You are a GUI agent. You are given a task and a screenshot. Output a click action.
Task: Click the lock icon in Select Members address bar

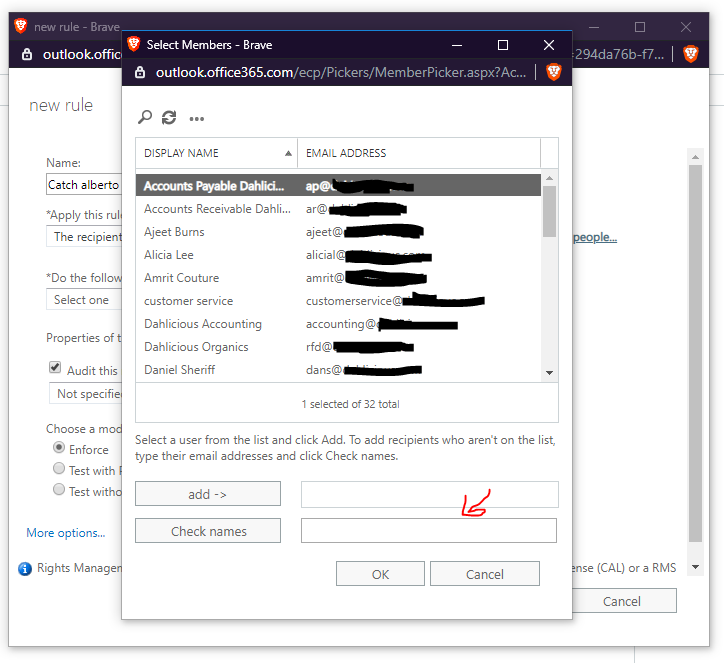tap(140, 72)
